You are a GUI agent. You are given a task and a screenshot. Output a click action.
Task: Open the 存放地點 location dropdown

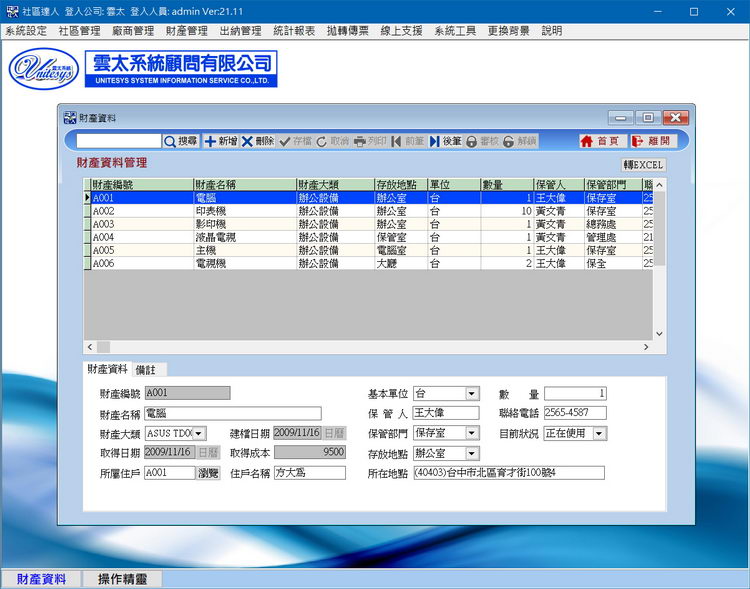click(x=472, y=453)
